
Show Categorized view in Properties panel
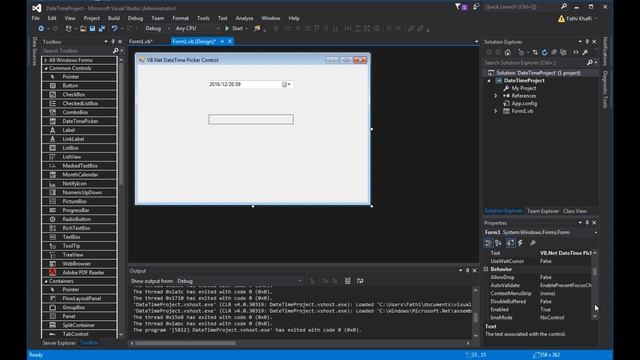pos(489,243)
